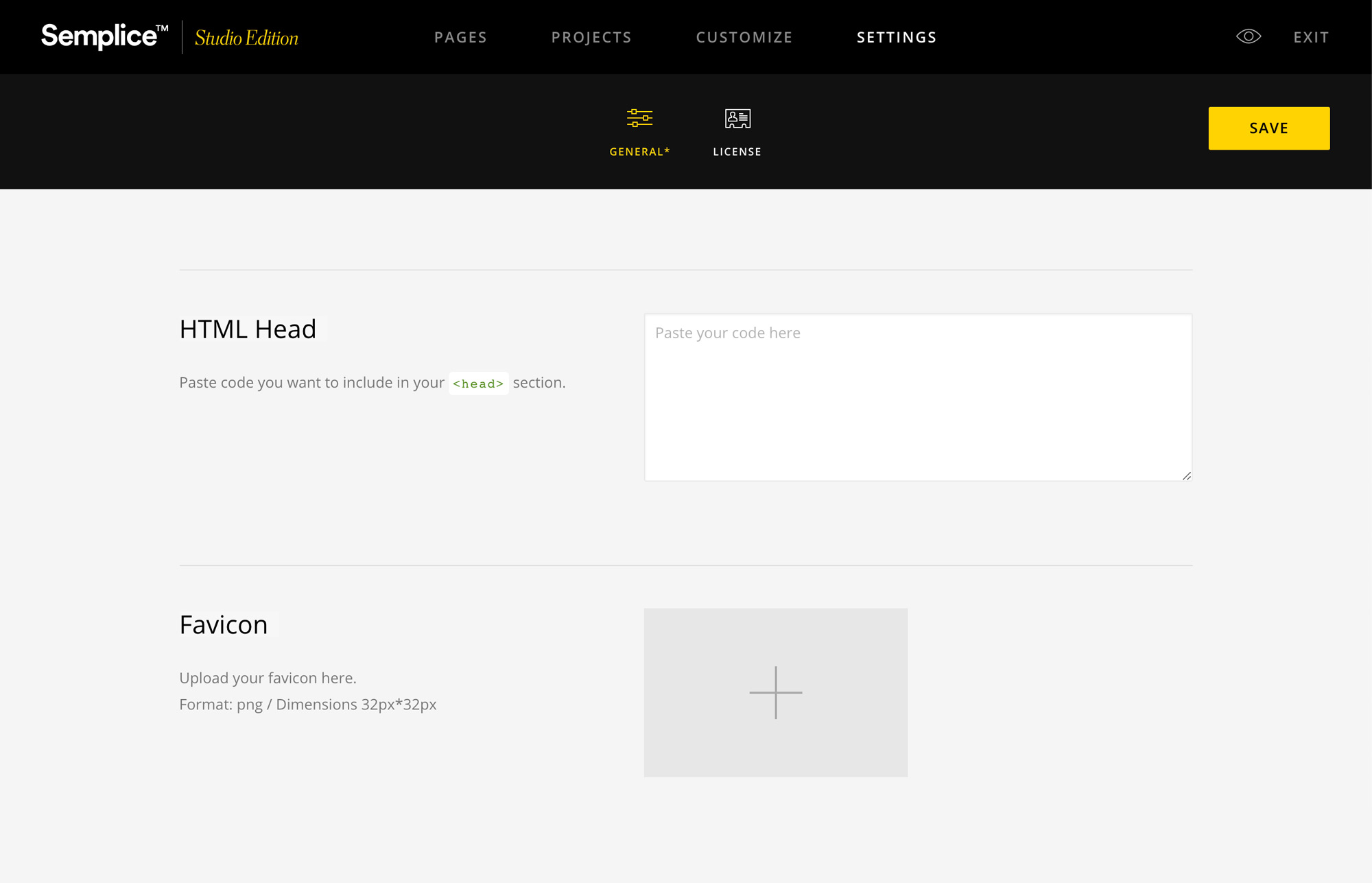The width and height of the screenshot is (1372, 883).
Task: Click the HTML Head heading
Action: coord(248,329)
